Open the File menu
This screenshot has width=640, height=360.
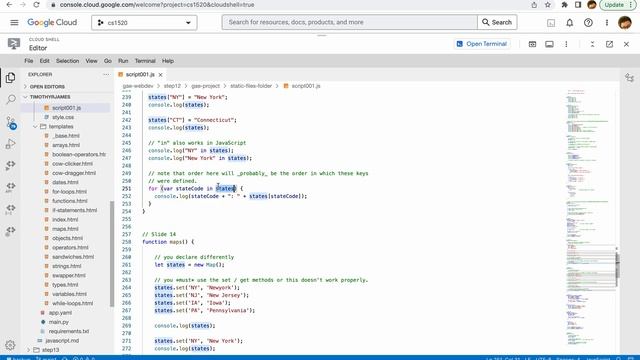29,61
